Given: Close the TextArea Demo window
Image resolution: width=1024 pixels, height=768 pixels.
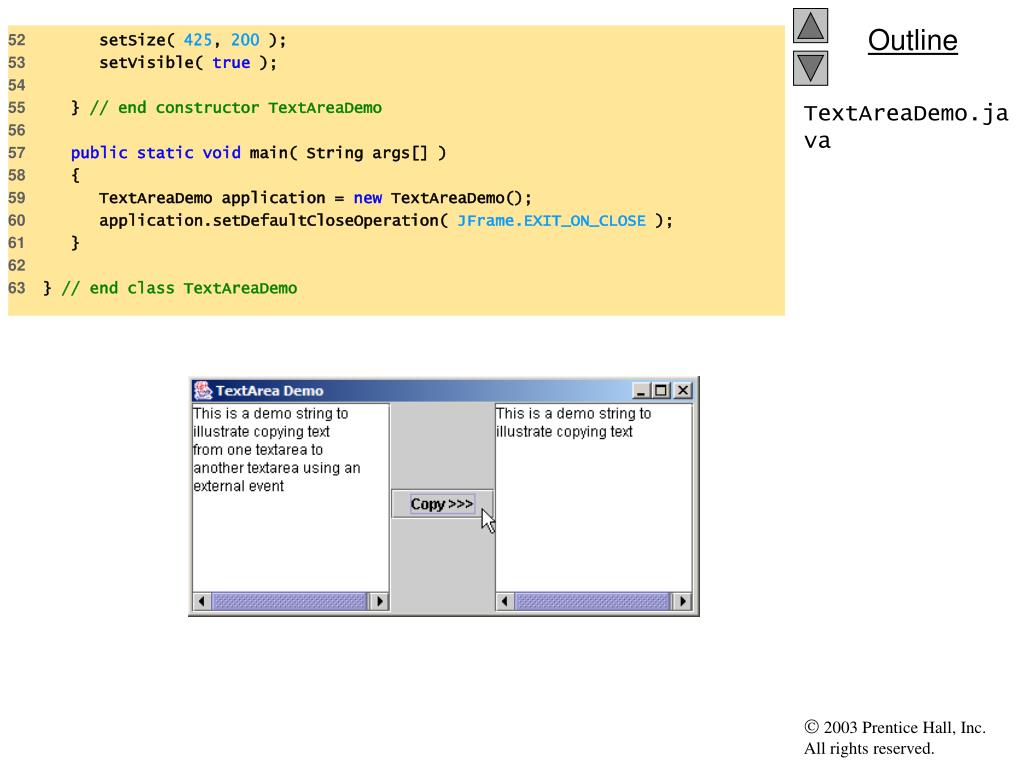Looking at the screenshot, I should click(682, 391).
